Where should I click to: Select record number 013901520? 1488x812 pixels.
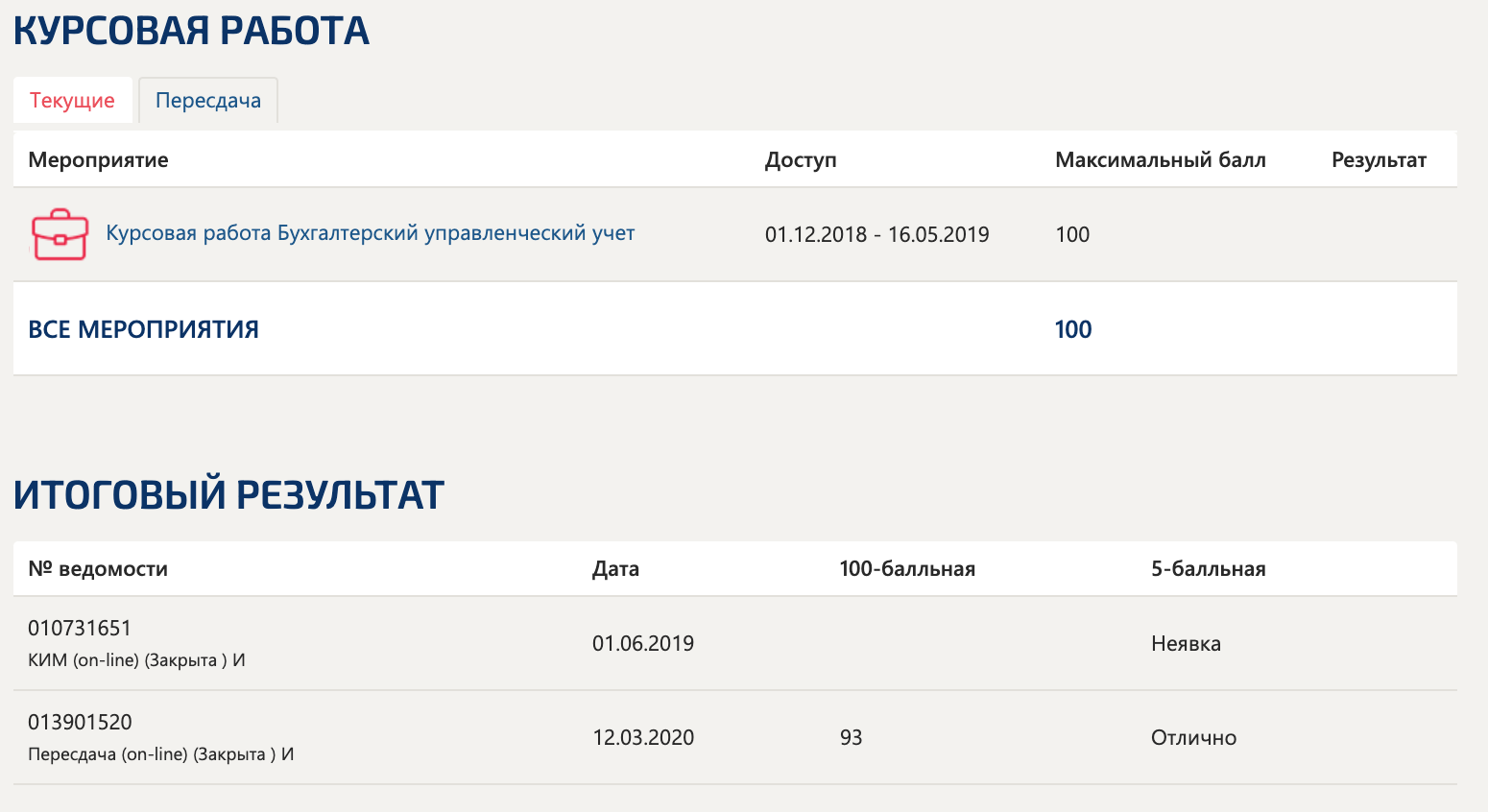coord(80,723)
